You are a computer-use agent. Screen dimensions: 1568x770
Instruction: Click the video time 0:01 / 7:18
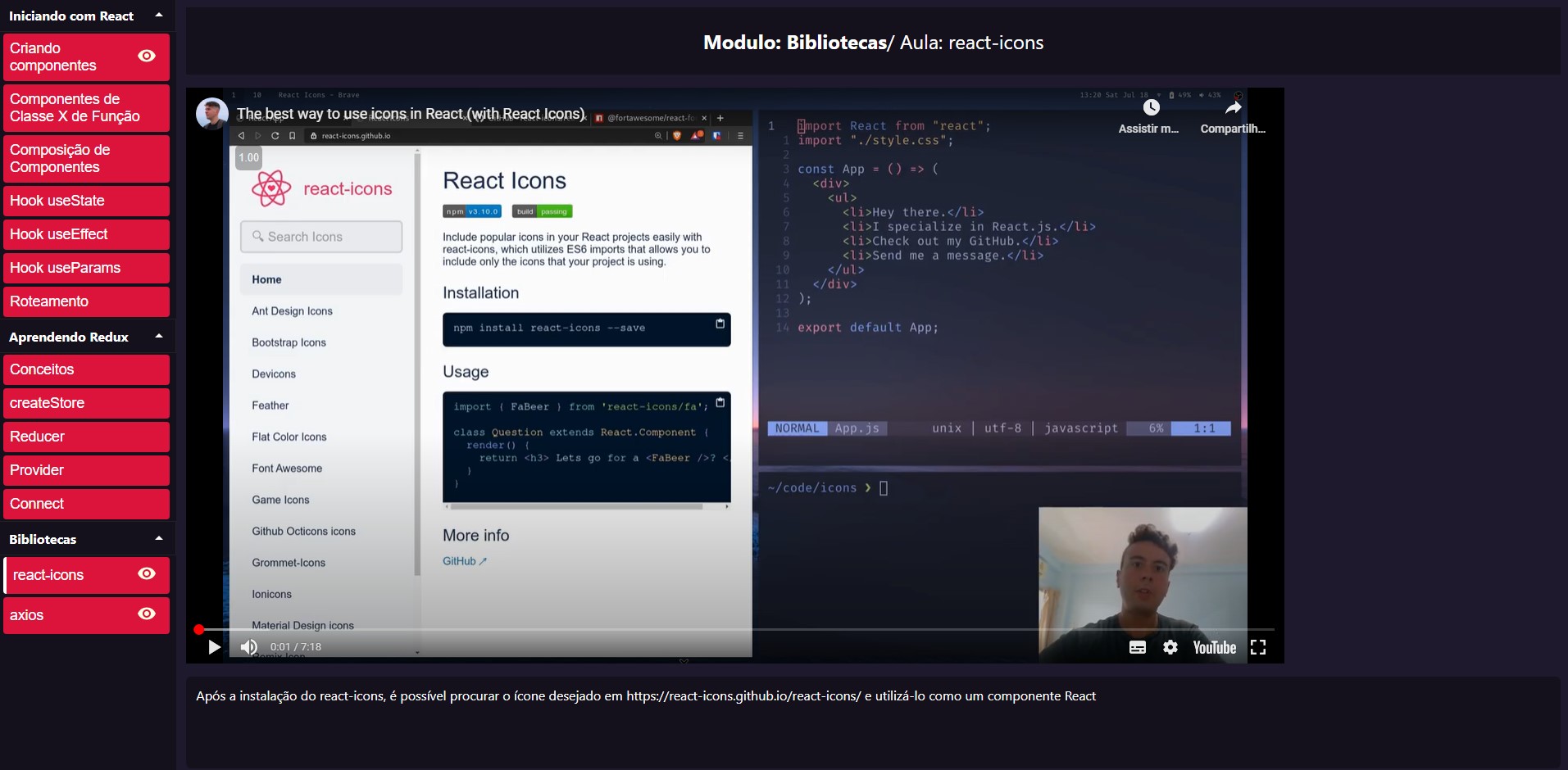[296, 647]
